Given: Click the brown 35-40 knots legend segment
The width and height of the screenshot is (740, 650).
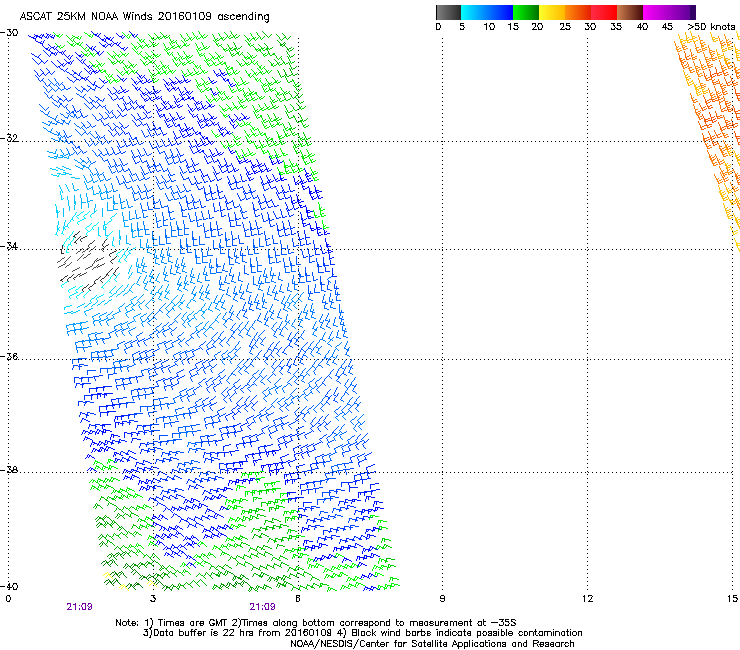Looking at the screenshot, I should click(x=630, y=12).
